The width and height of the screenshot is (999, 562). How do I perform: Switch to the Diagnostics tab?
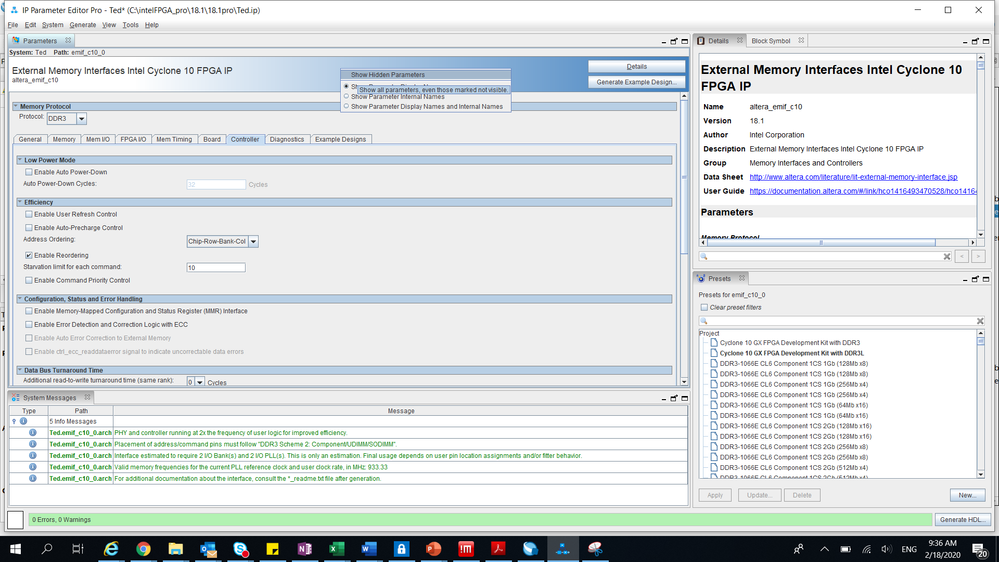(x=287, y=139)
